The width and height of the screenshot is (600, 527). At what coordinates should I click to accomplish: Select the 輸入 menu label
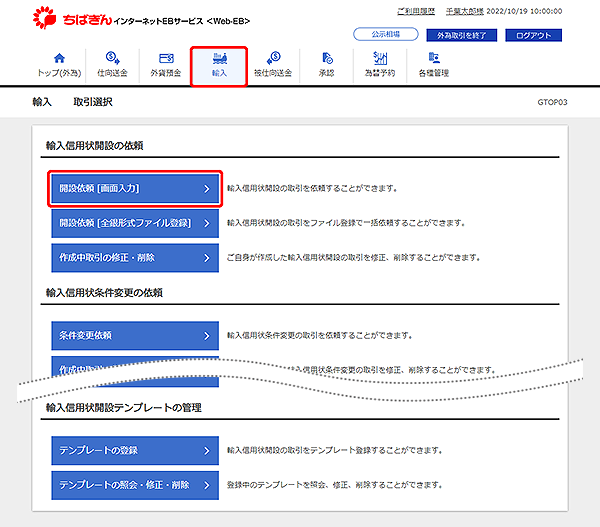[220, 73]
